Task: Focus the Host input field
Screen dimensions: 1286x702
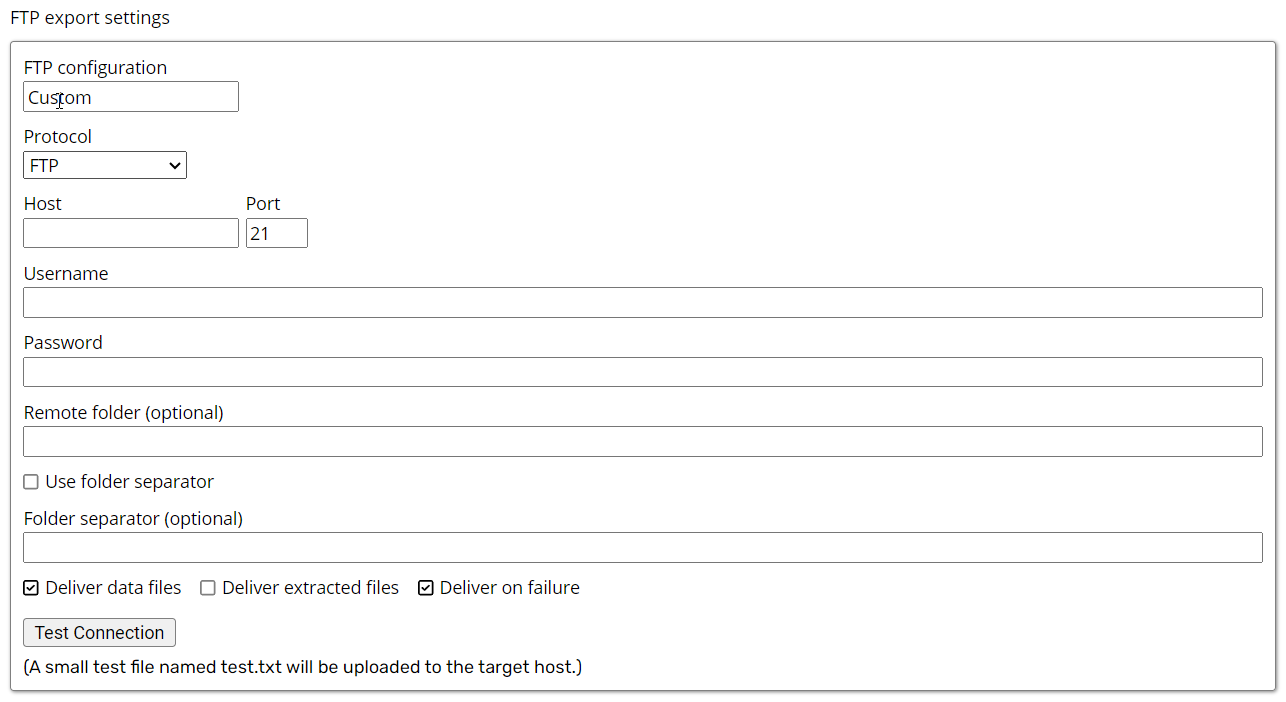Action: pyautogui.click(x=130, y=234)
